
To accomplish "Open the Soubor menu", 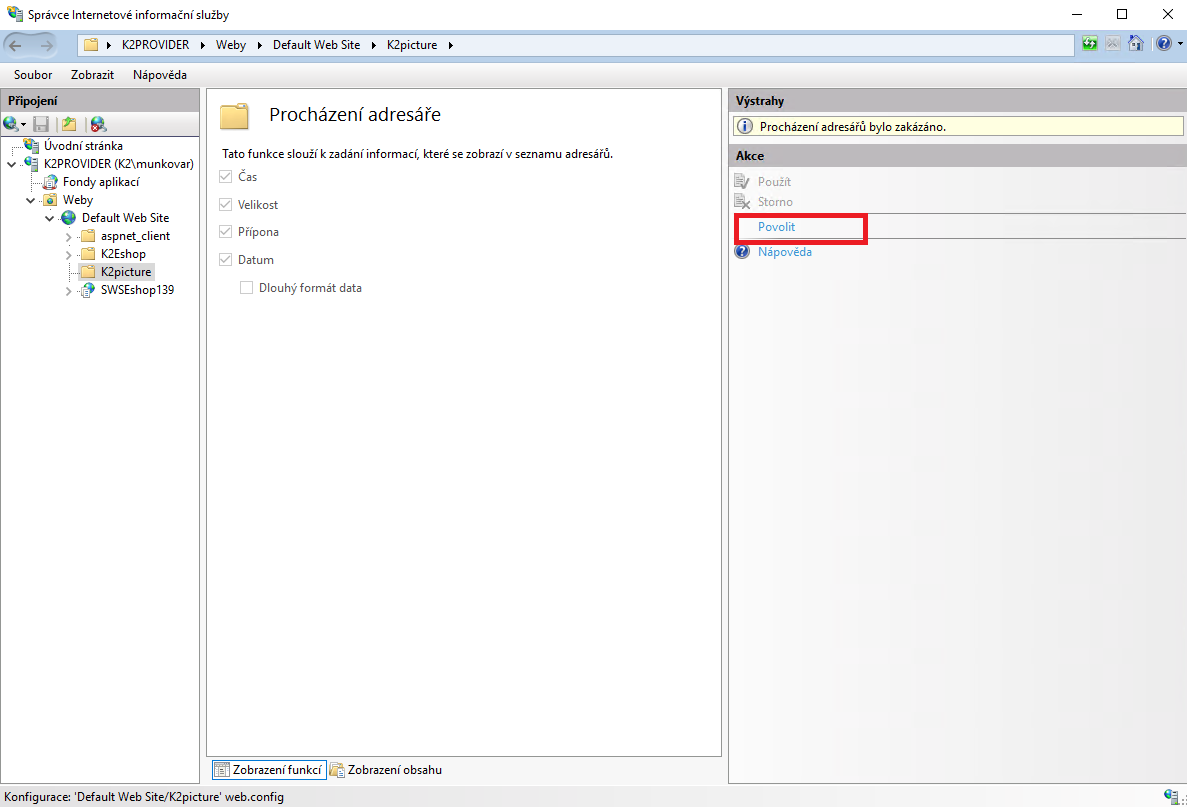I will pos(33,75).
